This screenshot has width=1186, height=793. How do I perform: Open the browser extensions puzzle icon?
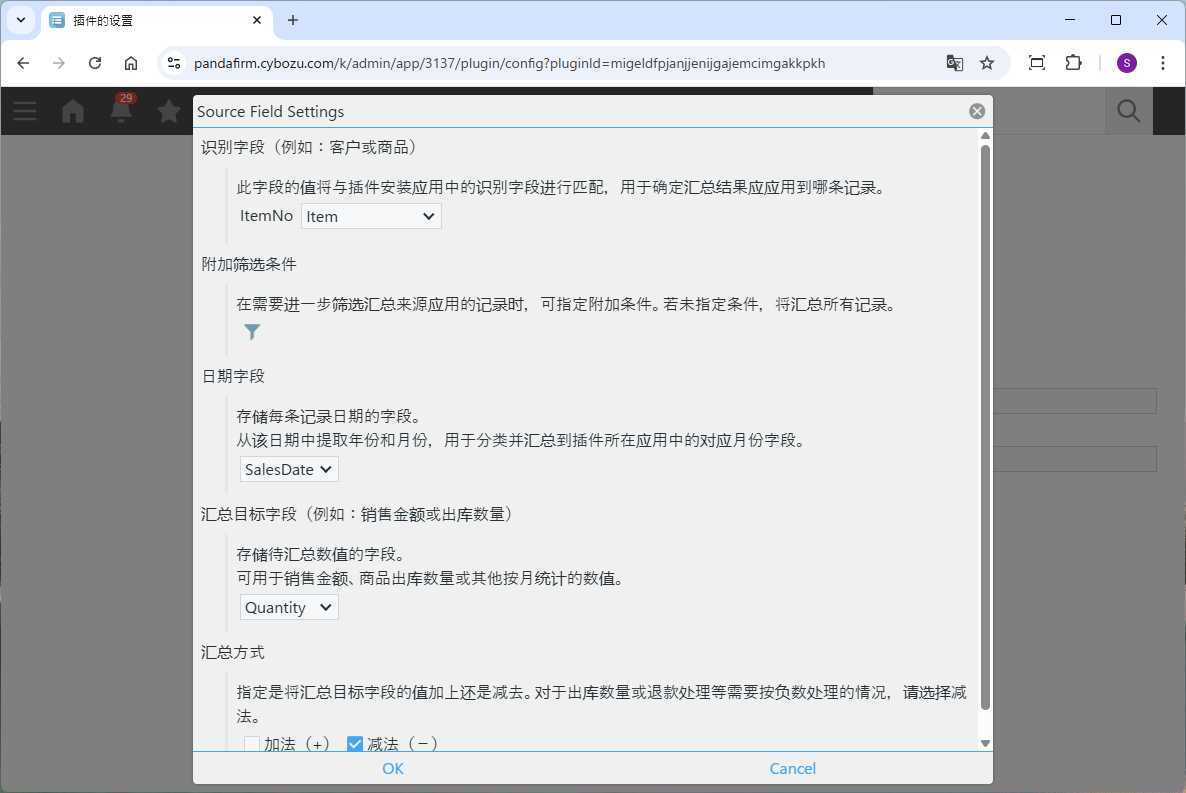(1073, 63)
